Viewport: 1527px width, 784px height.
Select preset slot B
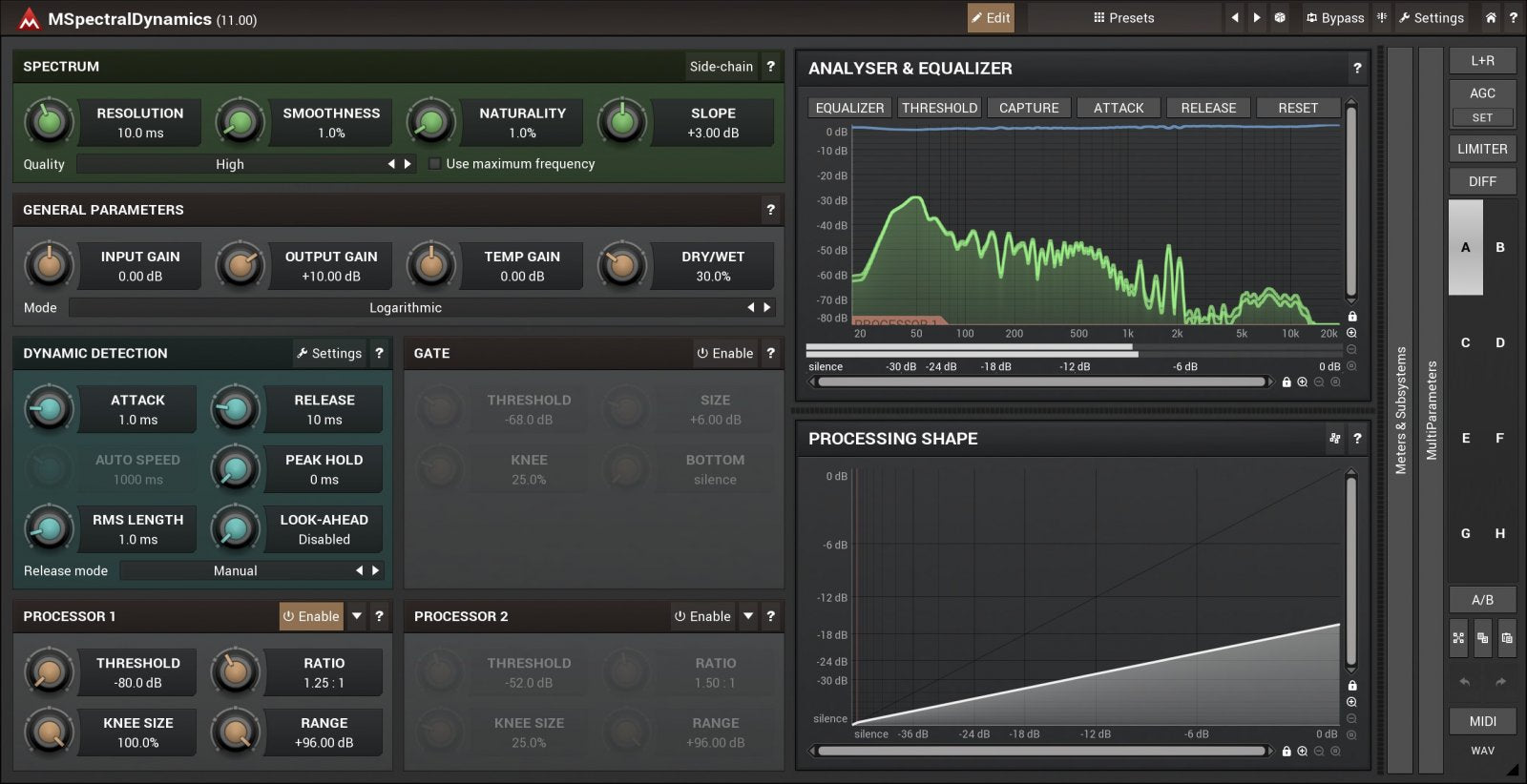(1500, 247)
